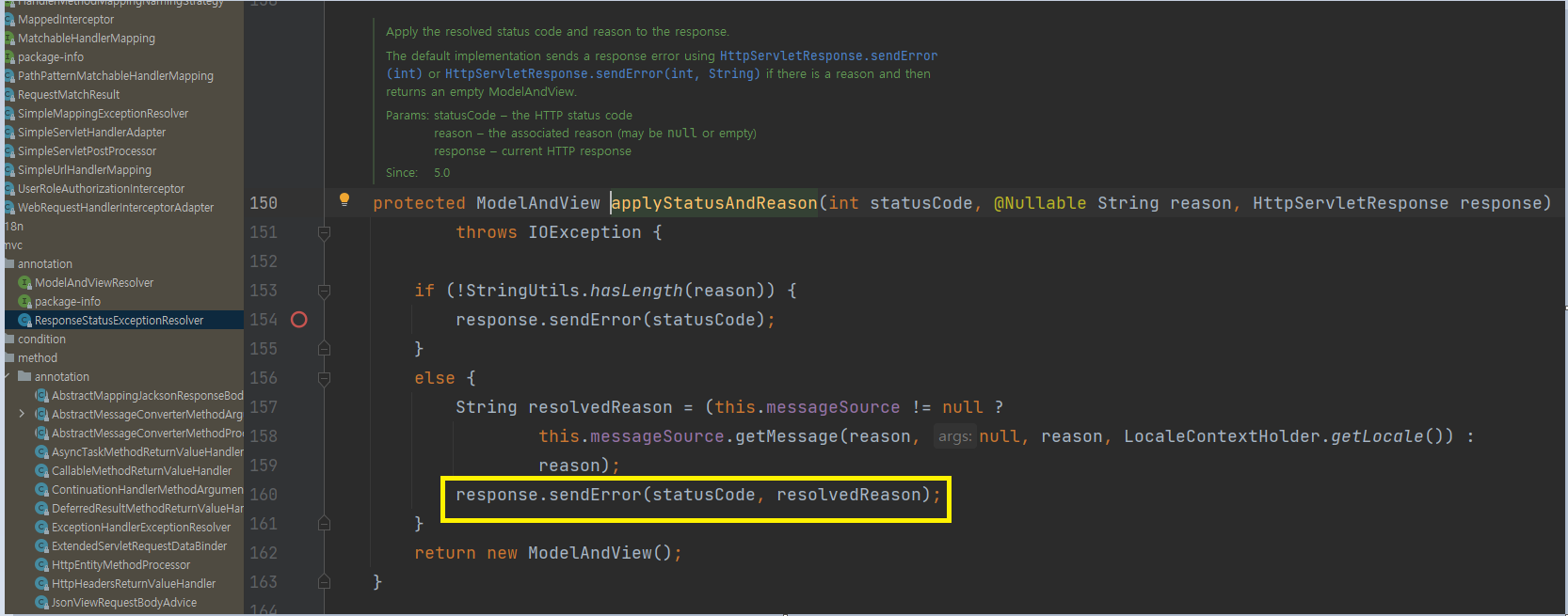Screen dimensions: 1568x616
Task: Collapse the annotation folder under method
Action: point(8,376)
